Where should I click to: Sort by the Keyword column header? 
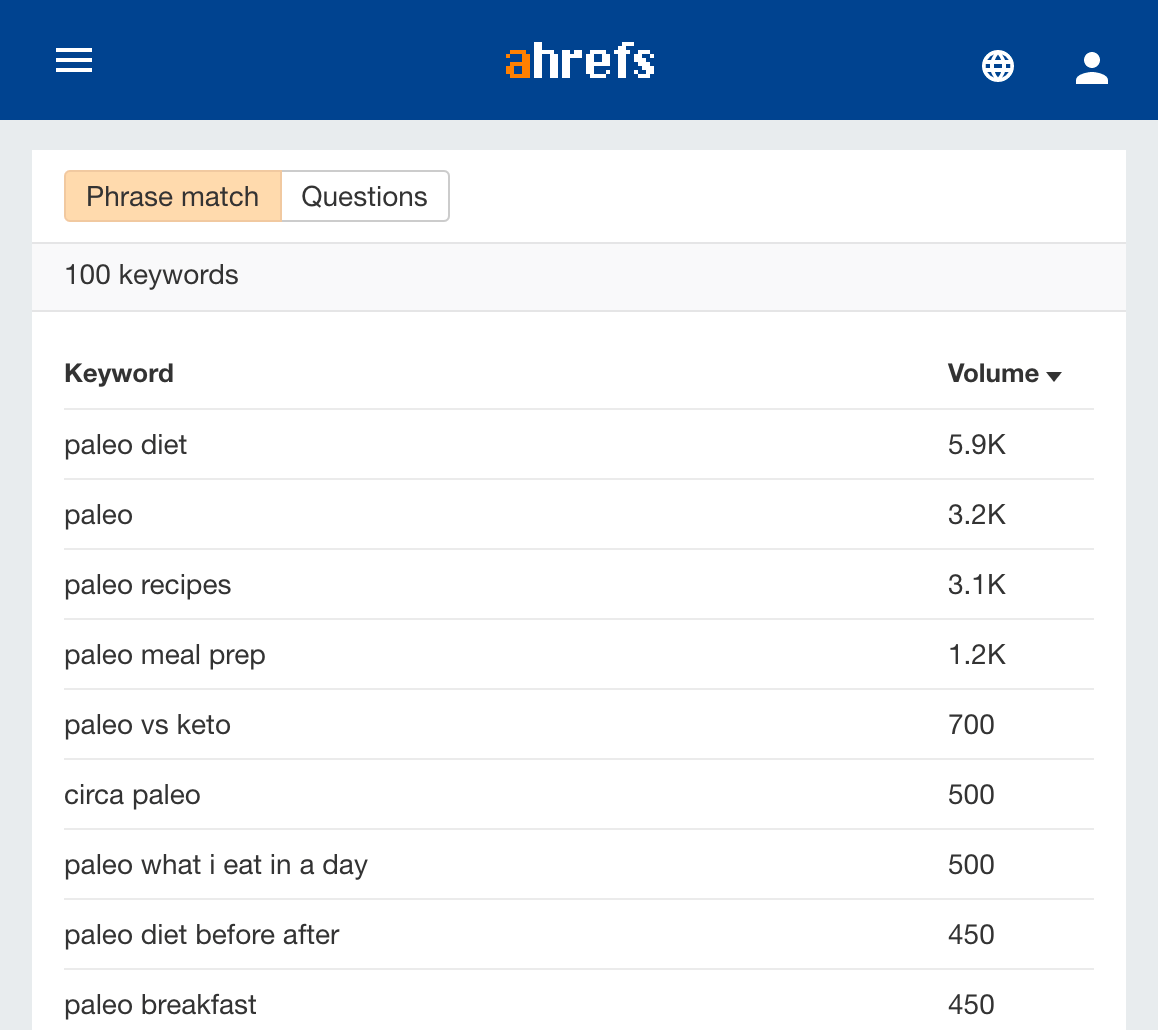[119, 373]
